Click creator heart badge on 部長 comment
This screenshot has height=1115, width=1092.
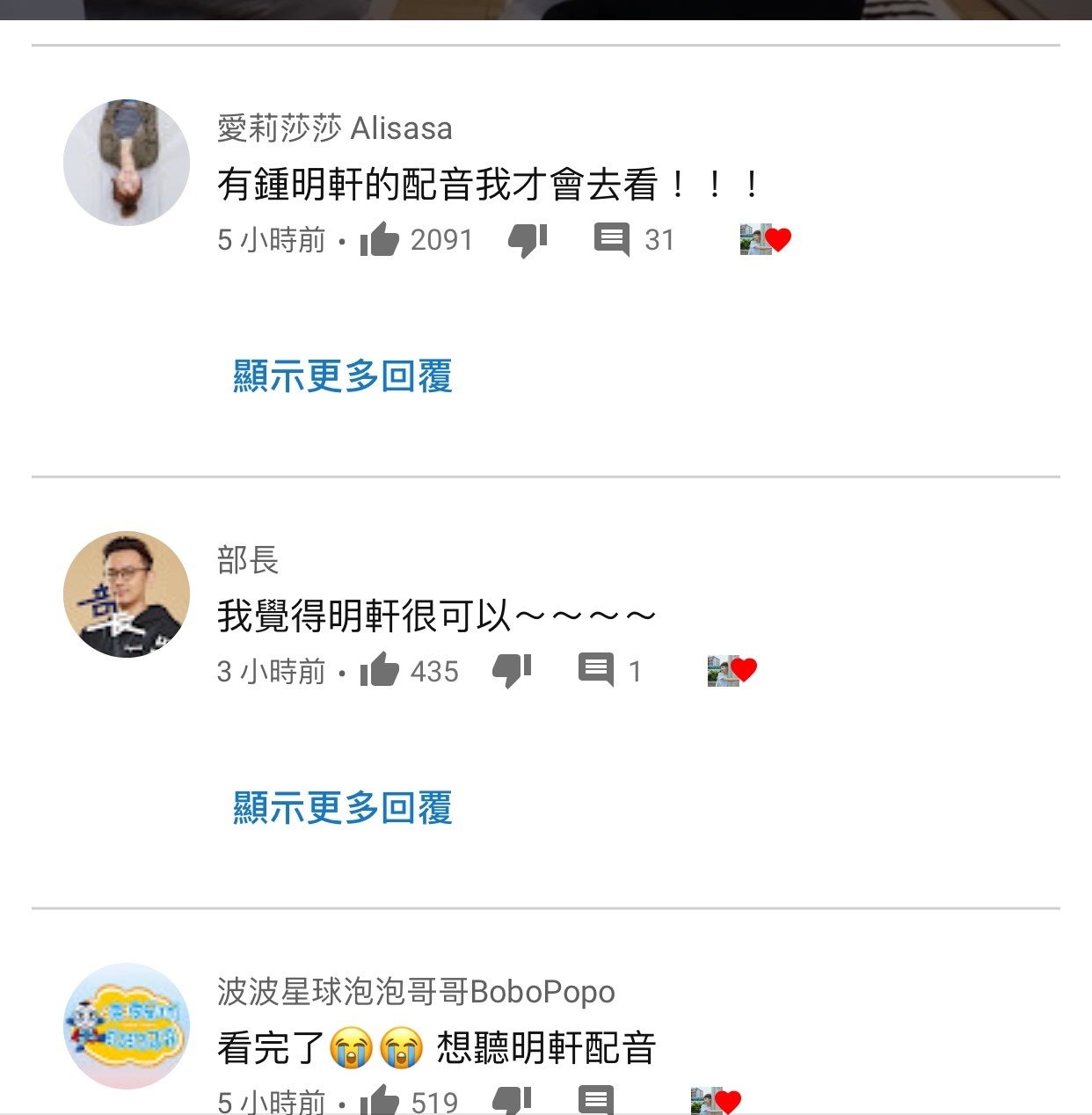tap(732, 671)
